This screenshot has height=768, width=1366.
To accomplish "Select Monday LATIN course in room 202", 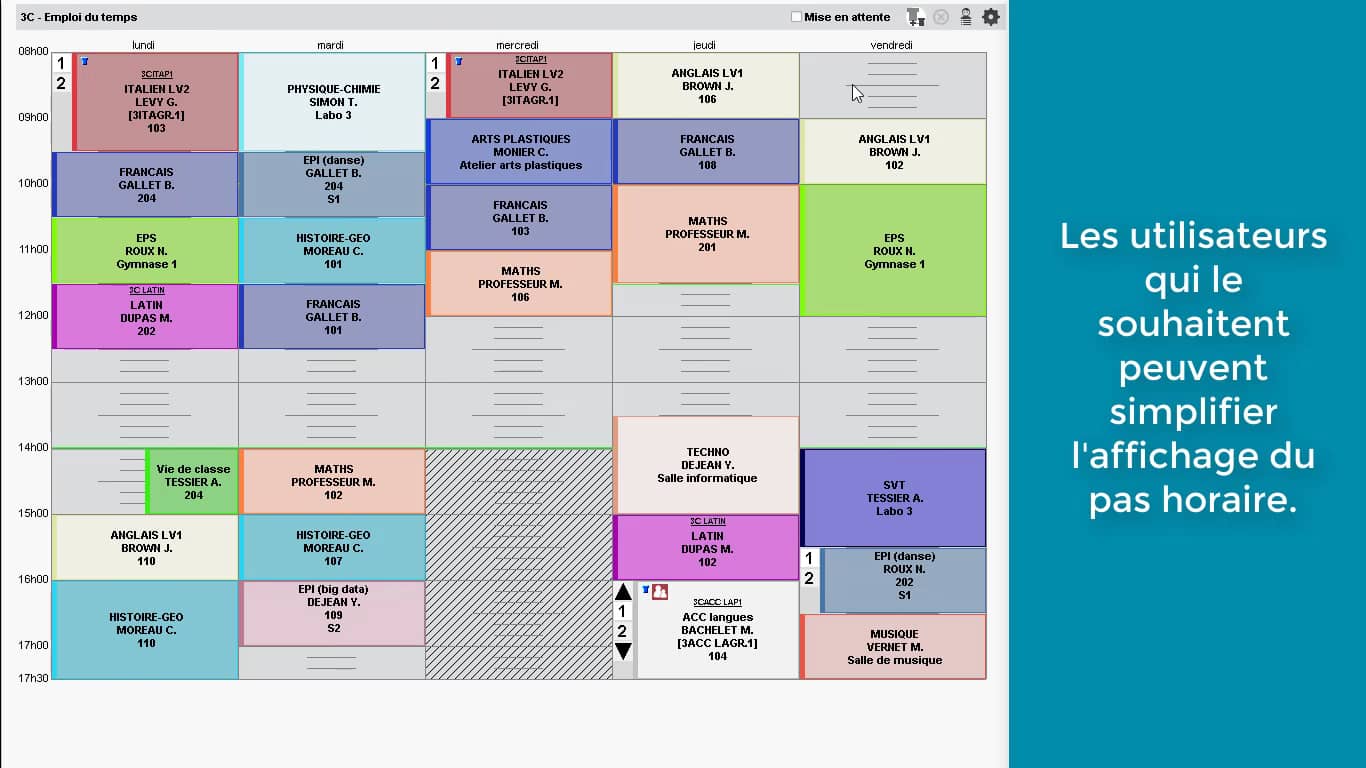I will pos(145,317).
